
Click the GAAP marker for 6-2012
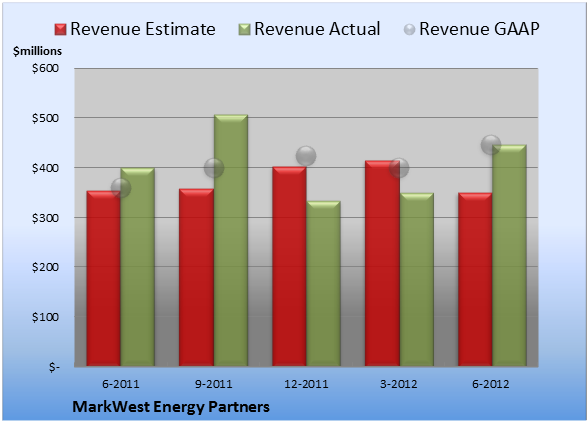[x=491, y=144]
